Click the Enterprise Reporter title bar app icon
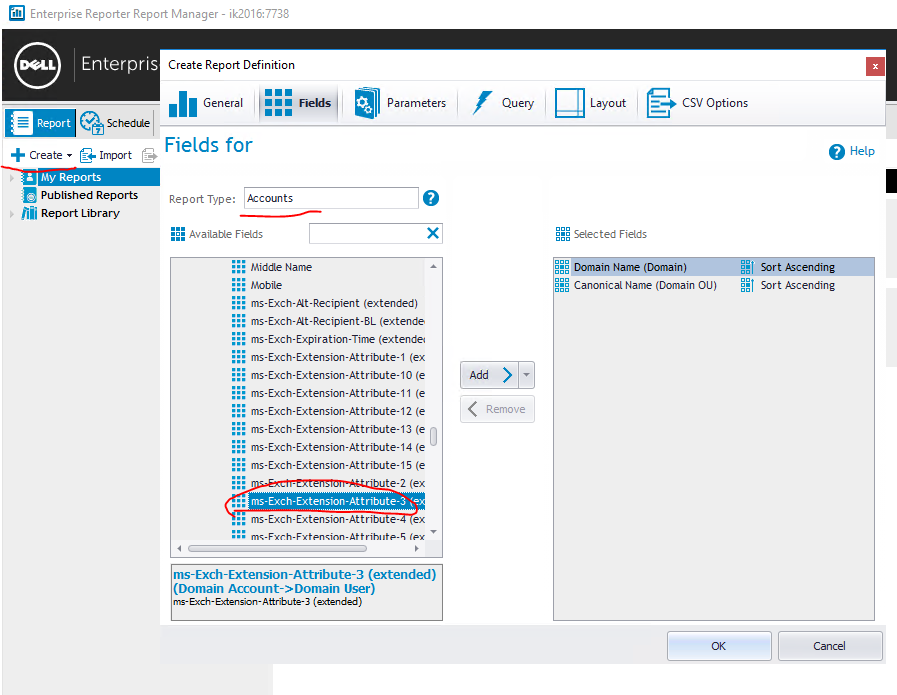The width and height of the screenshot is (897, 695). (x=17, y=13)
